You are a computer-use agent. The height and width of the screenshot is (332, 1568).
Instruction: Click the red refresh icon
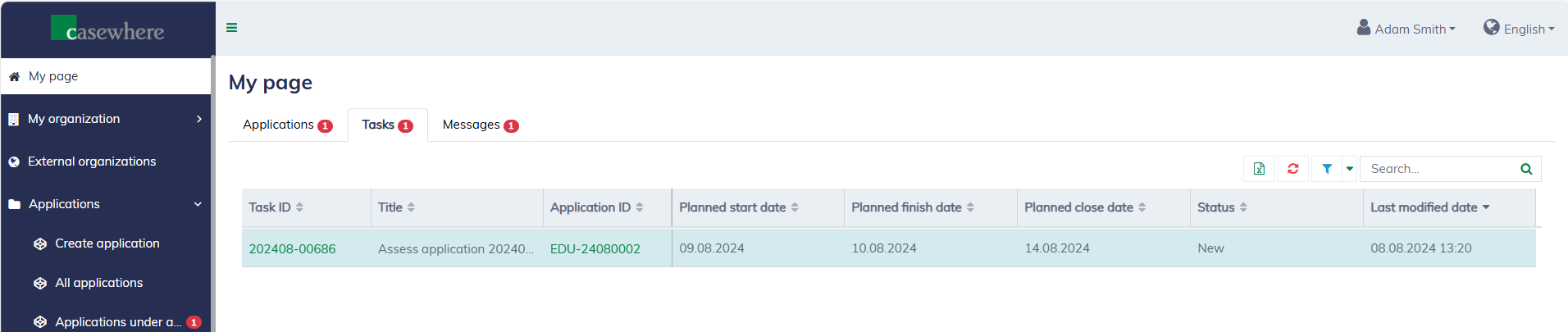(x=1293, y=169)
